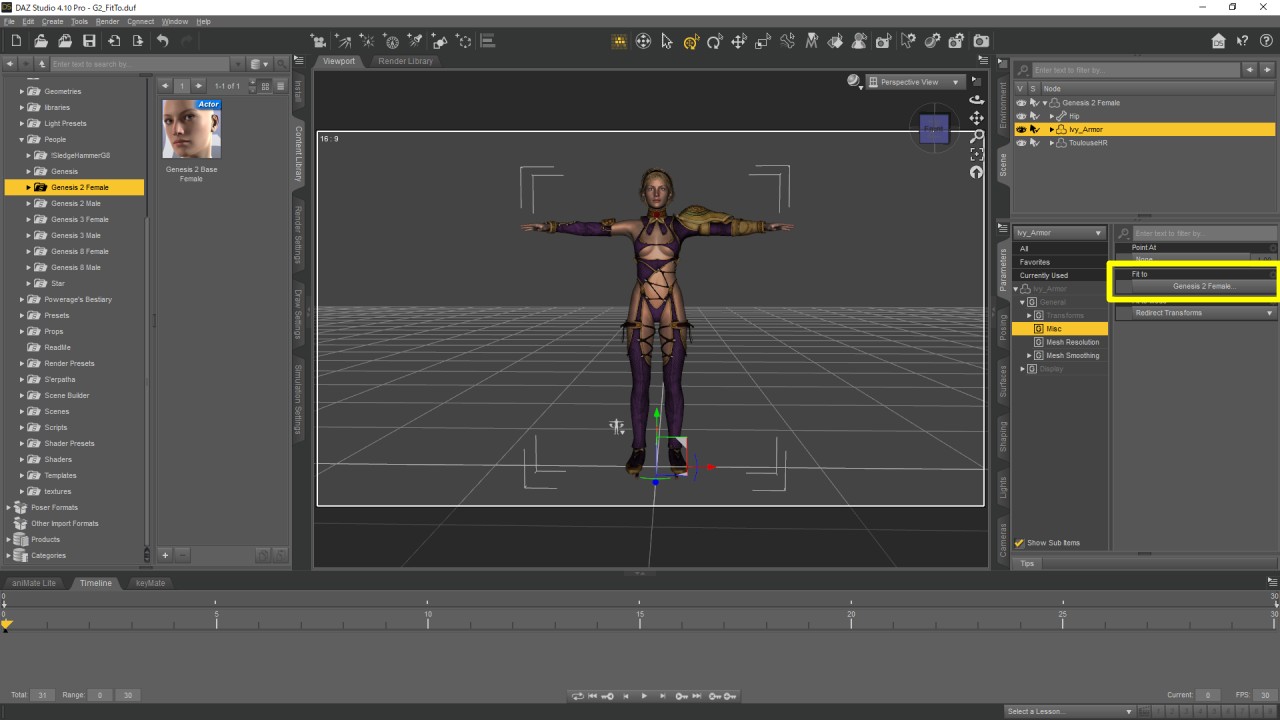Toggle selectability of ToulouseHR node

(1034, 143)
